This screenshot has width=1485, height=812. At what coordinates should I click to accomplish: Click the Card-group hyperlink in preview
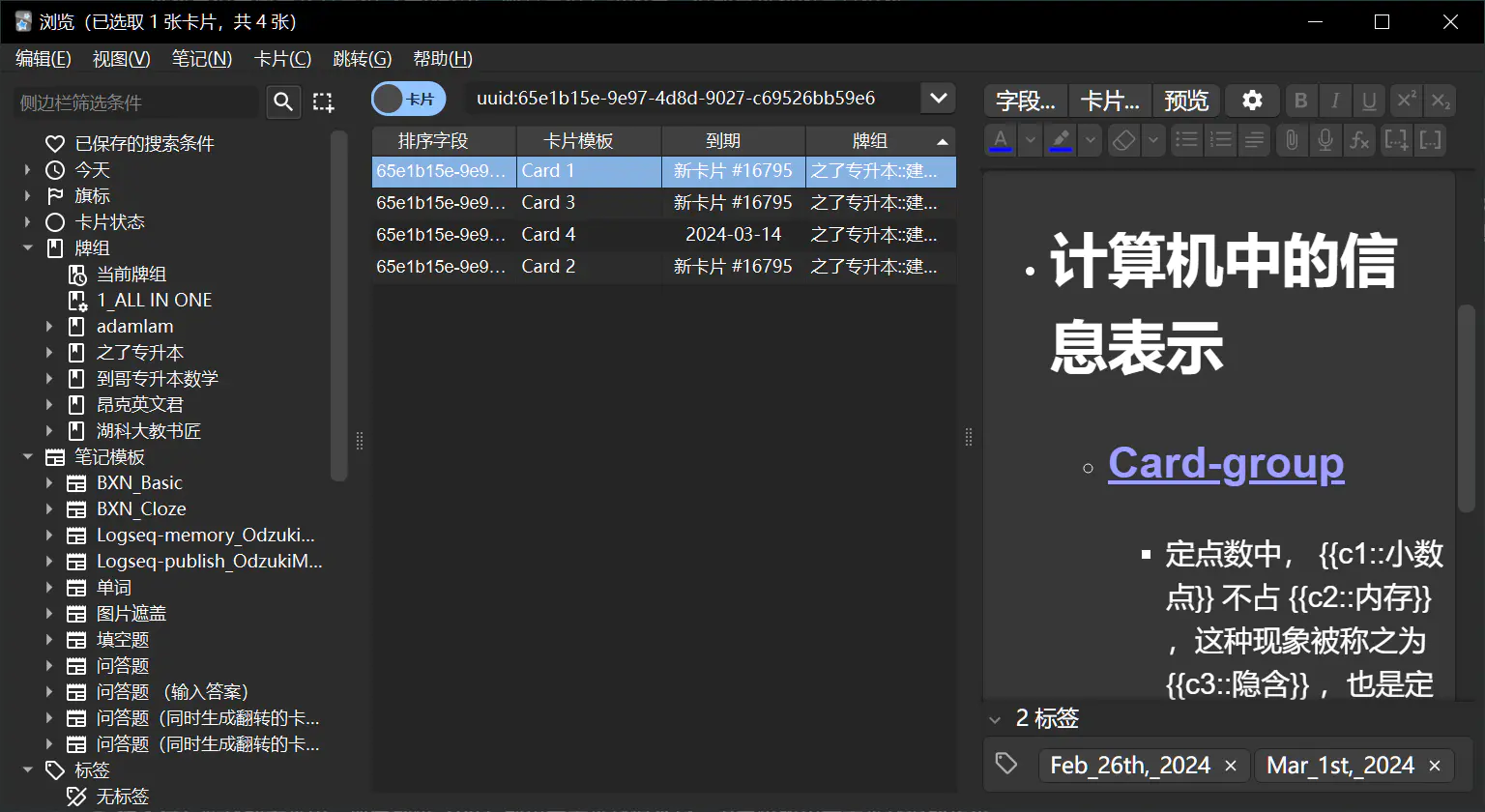[x=1225, y=464]
